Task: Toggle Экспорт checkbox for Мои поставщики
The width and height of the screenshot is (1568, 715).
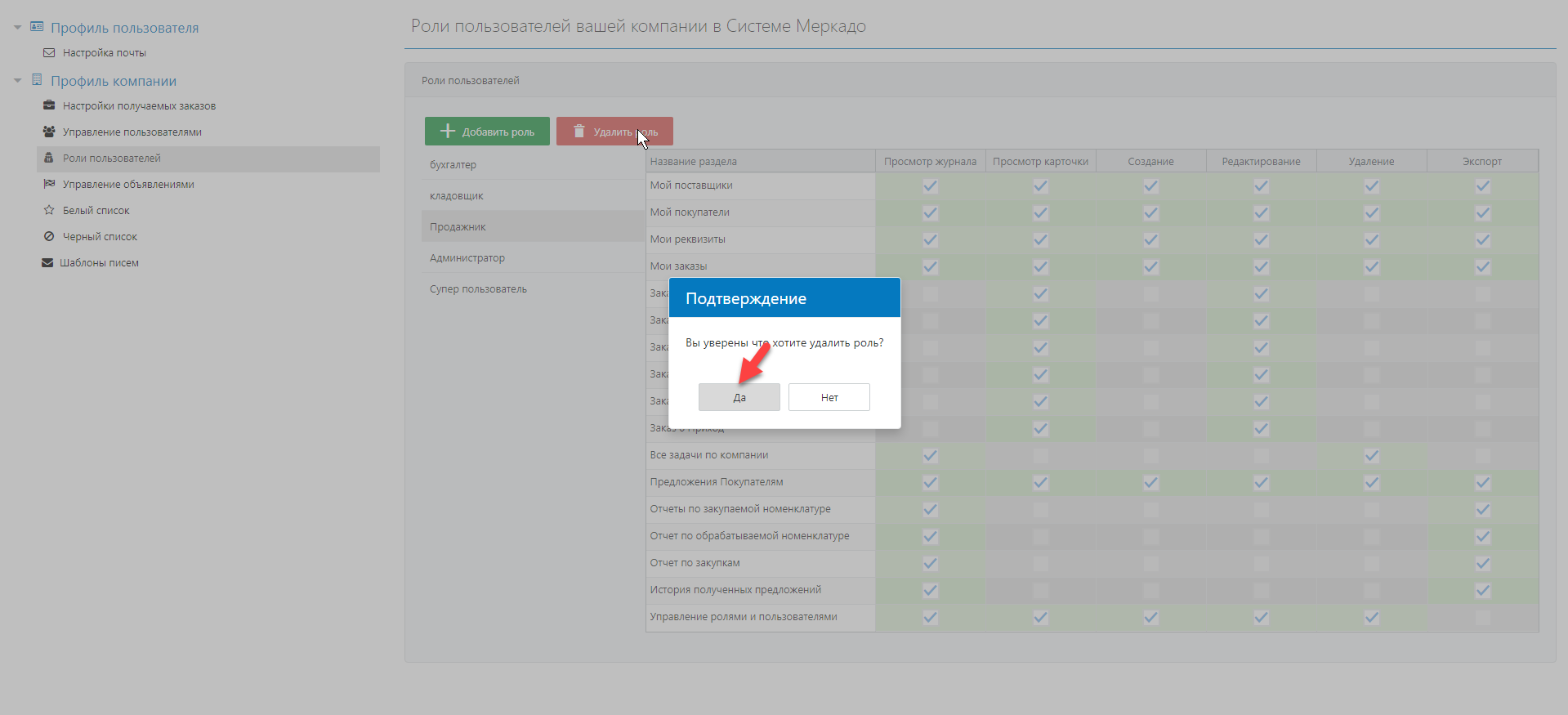Action: pyautogui.click(x=1482, y=186)
